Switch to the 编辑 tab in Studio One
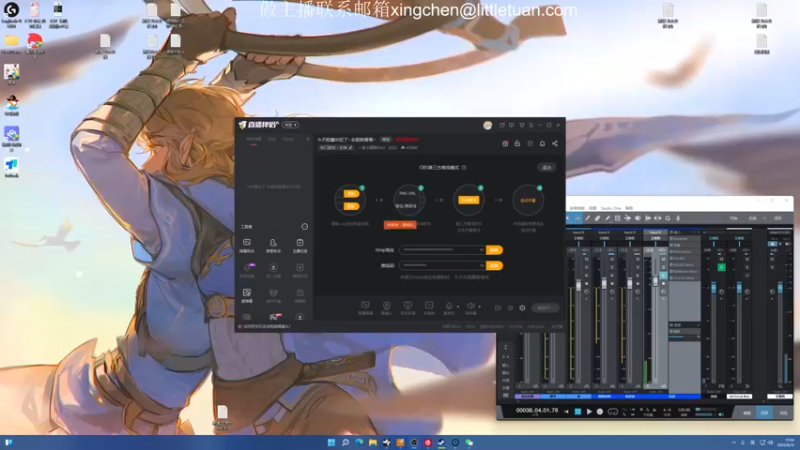Image resolution: width=800 pixels, height=450 pixels. coord(746,413)
